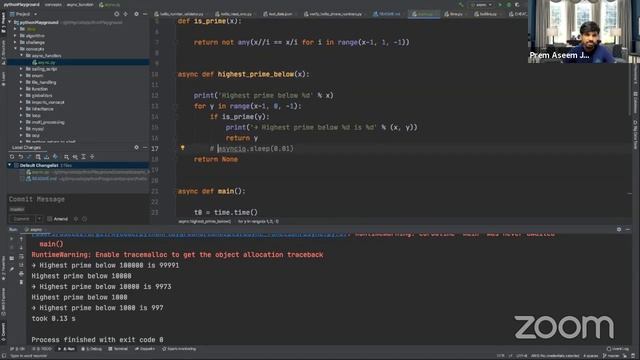Toggle the Amend checkbox
The width and height of the screenshot is (640, 360).
(49, 219)
